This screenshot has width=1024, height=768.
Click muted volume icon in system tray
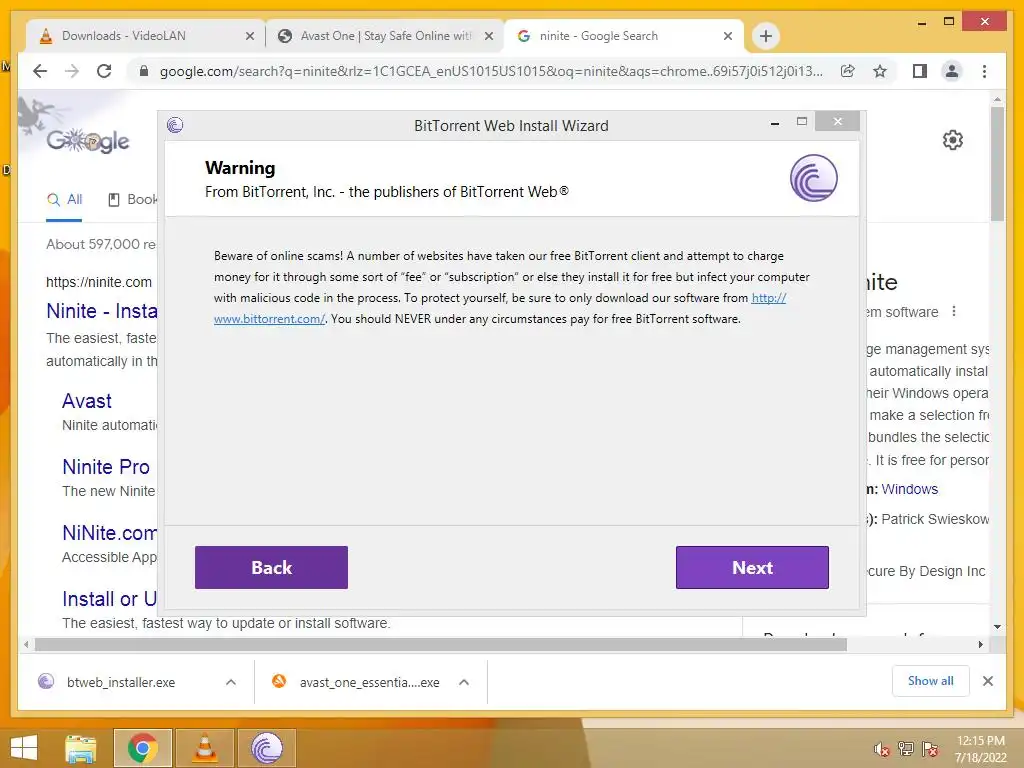[x=882, y=749]
